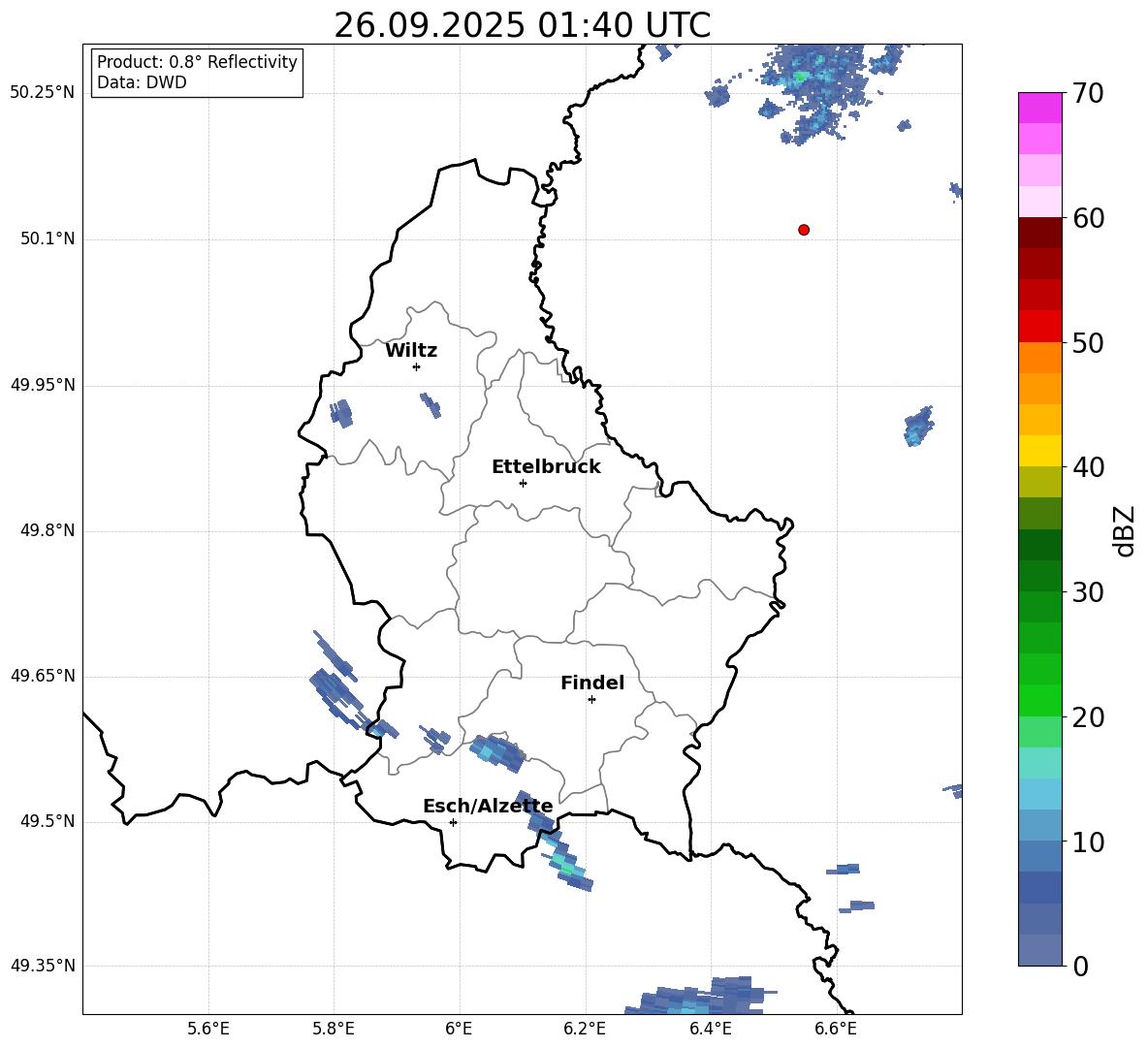Click the 49.35°N latitude label
Screen dimensions: 1148x1048
point(43,966)
